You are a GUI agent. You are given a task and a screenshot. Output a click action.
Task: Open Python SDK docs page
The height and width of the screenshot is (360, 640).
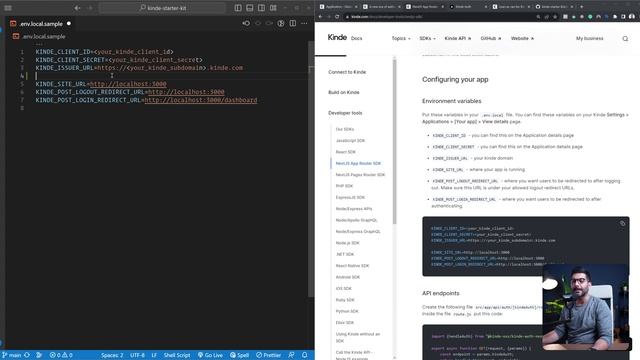point(347,311)
